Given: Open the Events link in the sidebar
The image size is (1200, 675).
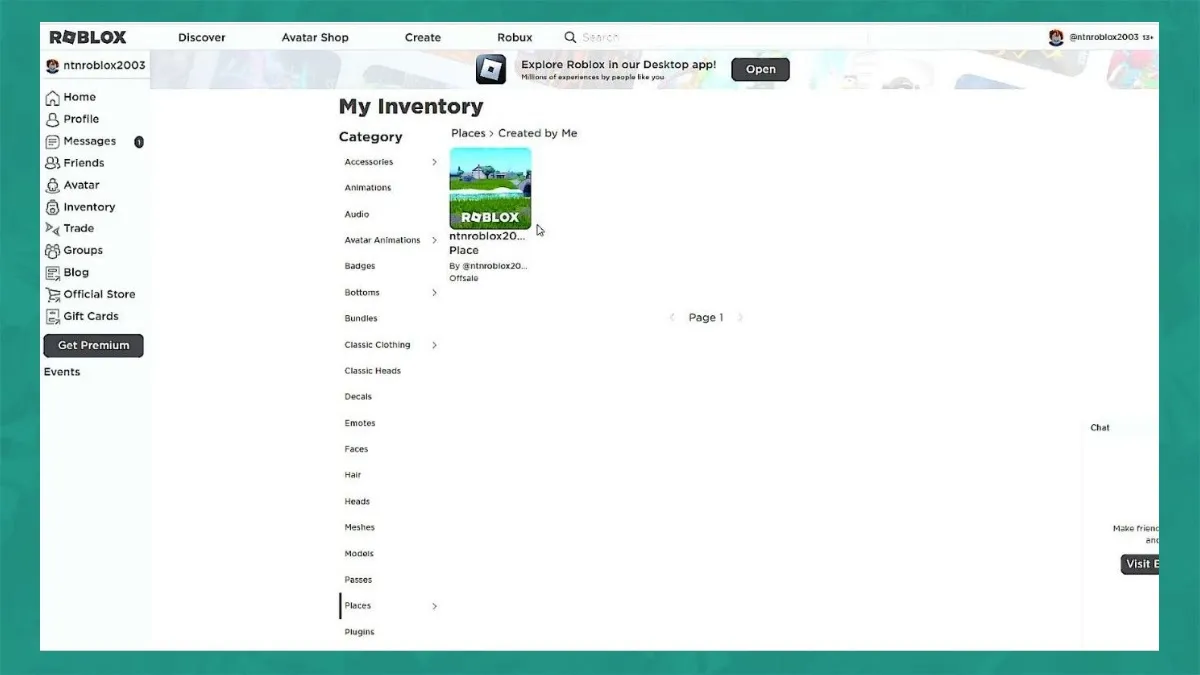Looking at the screenshot, I should tap(62, 372).
